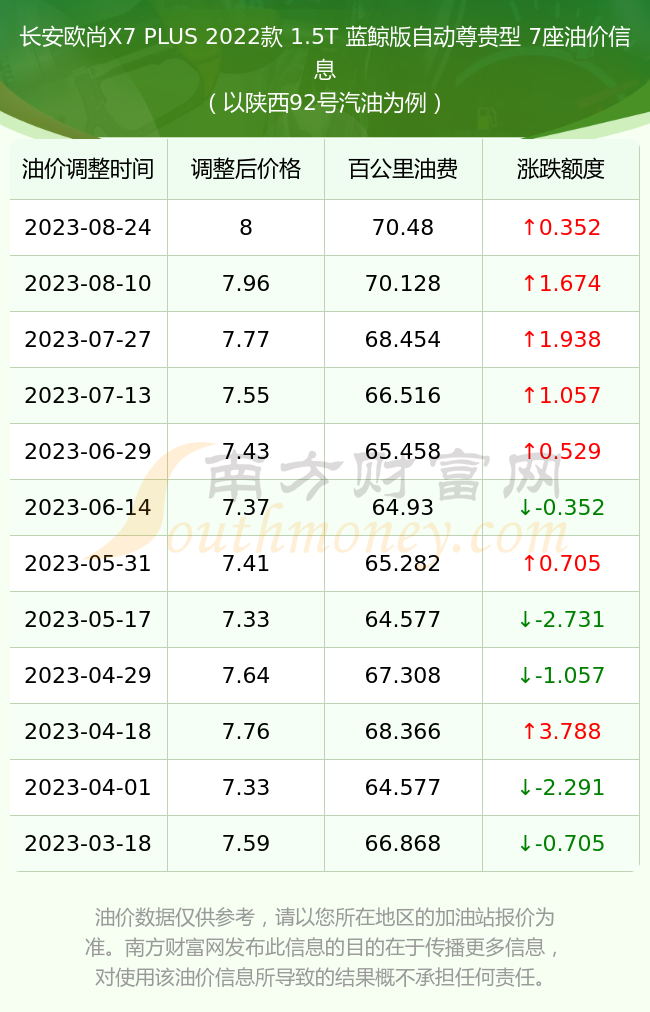Click the red ↑3.788 increase value
This screenshot has width=650, height=1012.
561,731
